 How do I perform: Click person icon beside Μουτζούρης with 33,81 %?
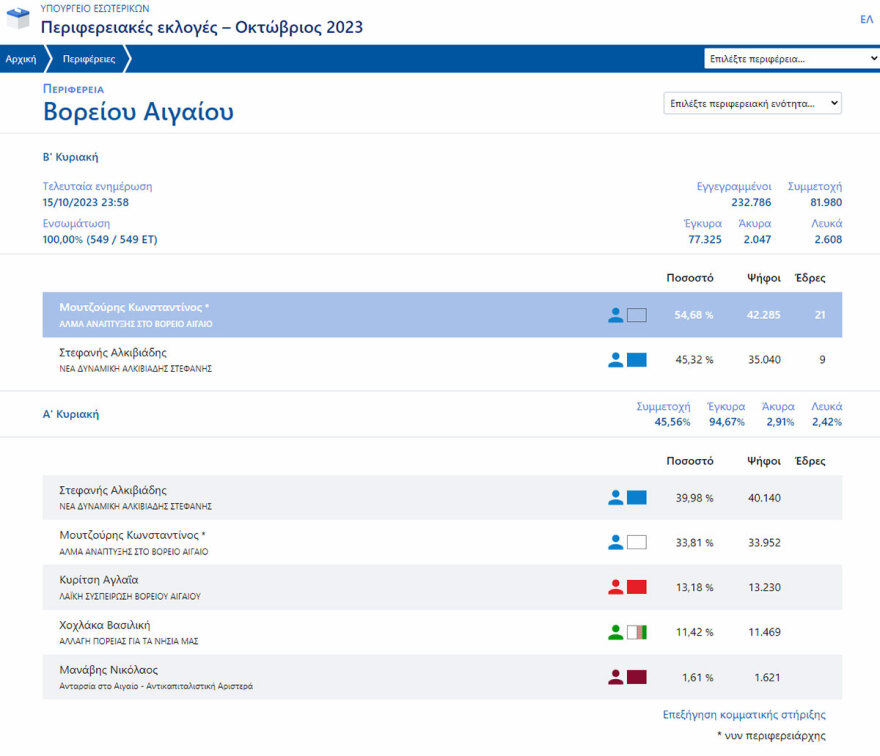click(615, 542)
